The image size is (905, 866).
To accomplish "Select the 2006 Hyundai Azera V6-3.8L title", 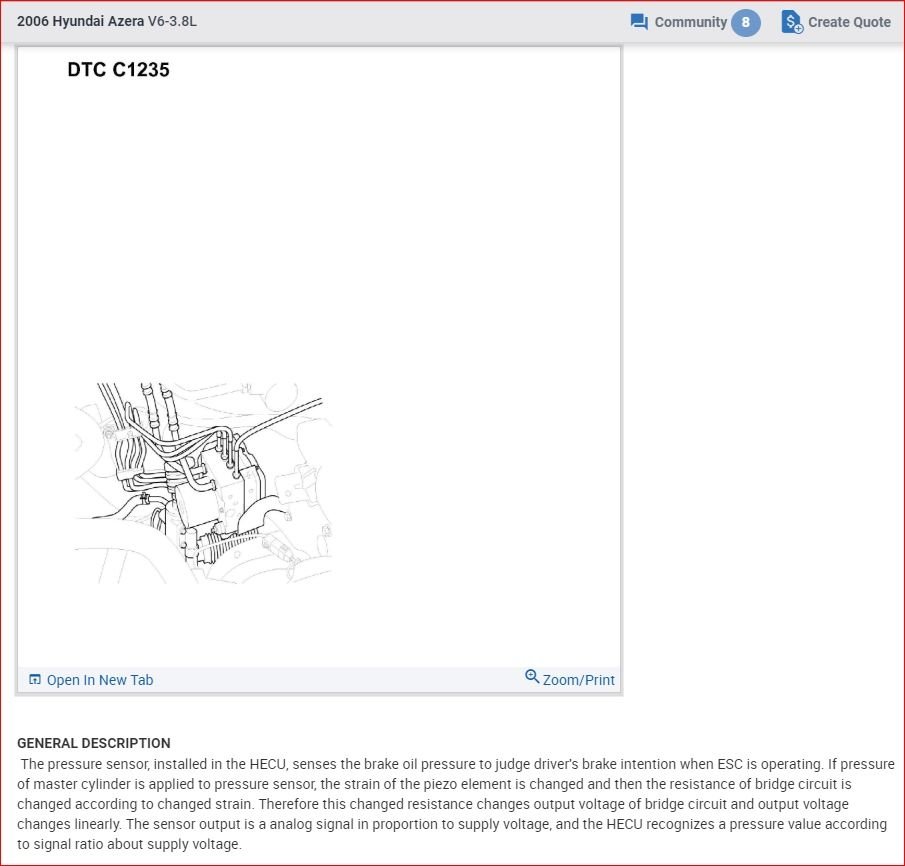I will pos(107,21).
